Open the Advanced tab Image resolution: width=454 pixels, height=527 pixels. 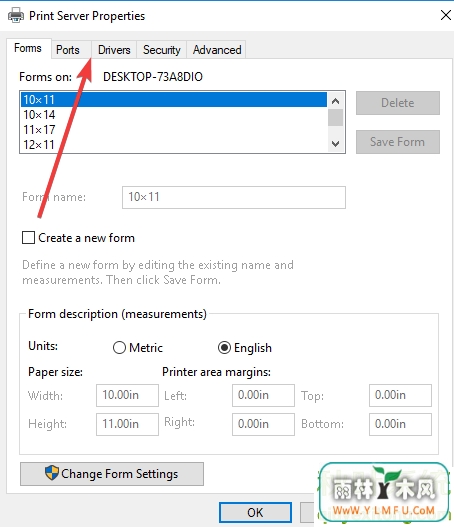pos(217,50)
